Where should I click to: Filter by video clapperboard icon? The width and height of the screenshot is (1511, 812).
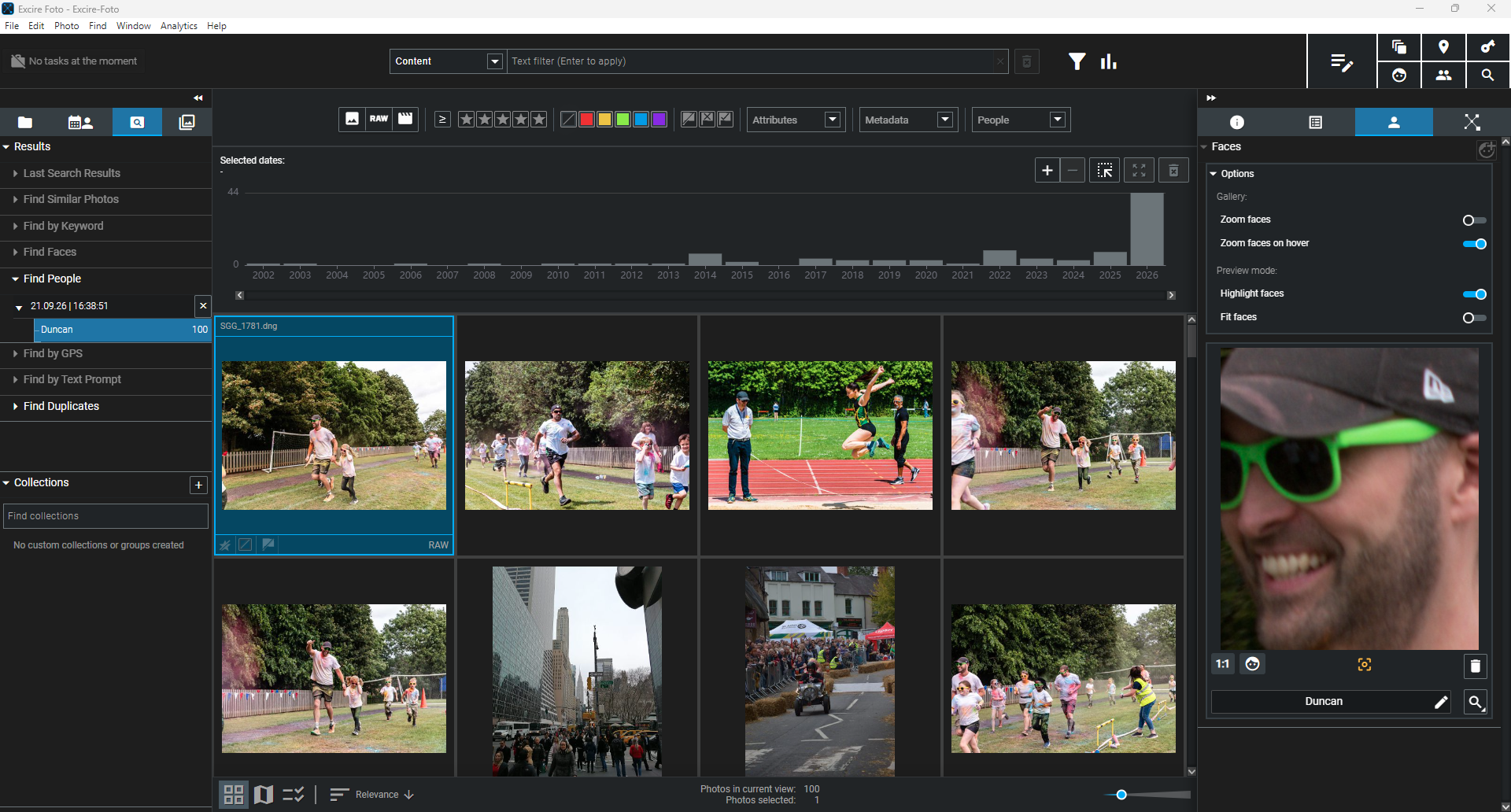point(405,119)
